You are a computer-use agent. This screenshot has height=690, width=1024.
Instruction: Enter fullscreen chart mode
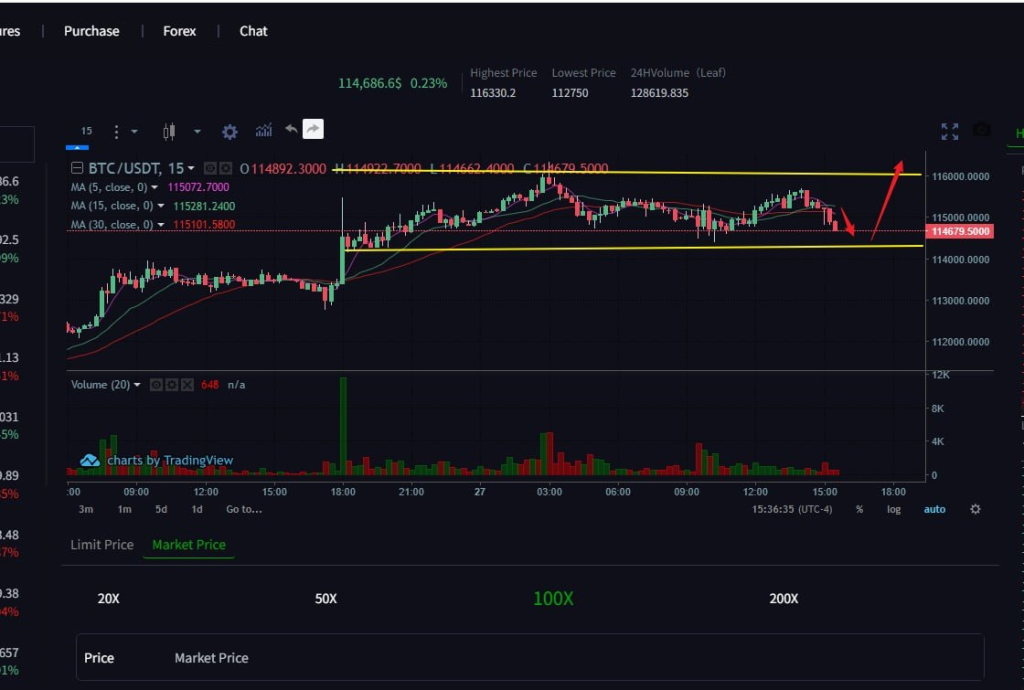point(949,131)
